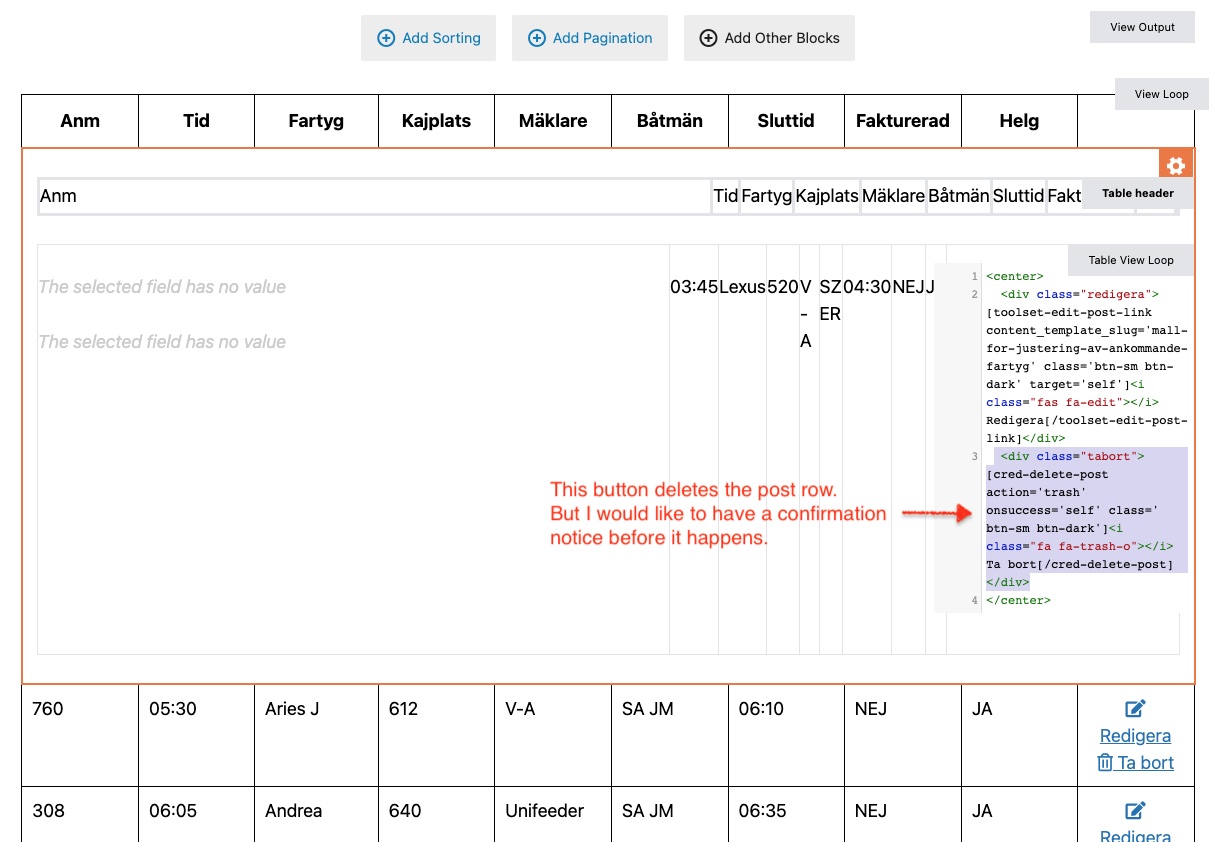
Task: Select the Kajplats cell in the editor header row
Action: pyautogui.click(x=827, y=196)
